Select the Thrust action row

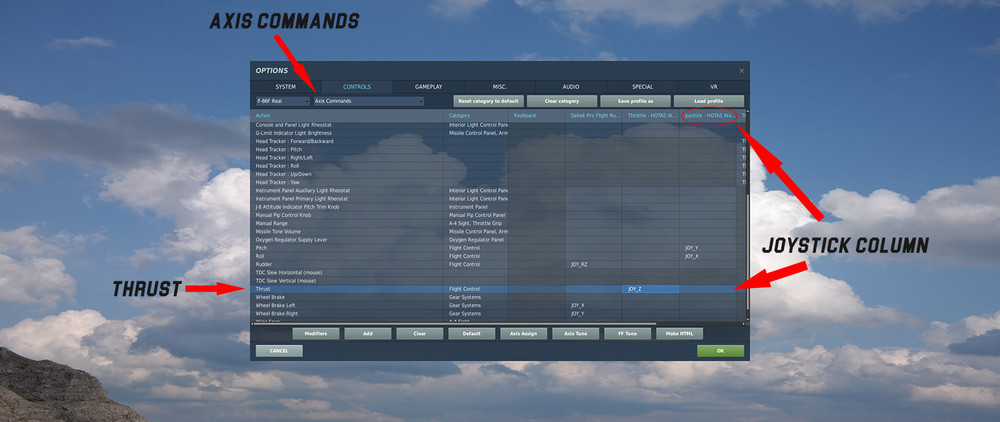pos(497,289)
